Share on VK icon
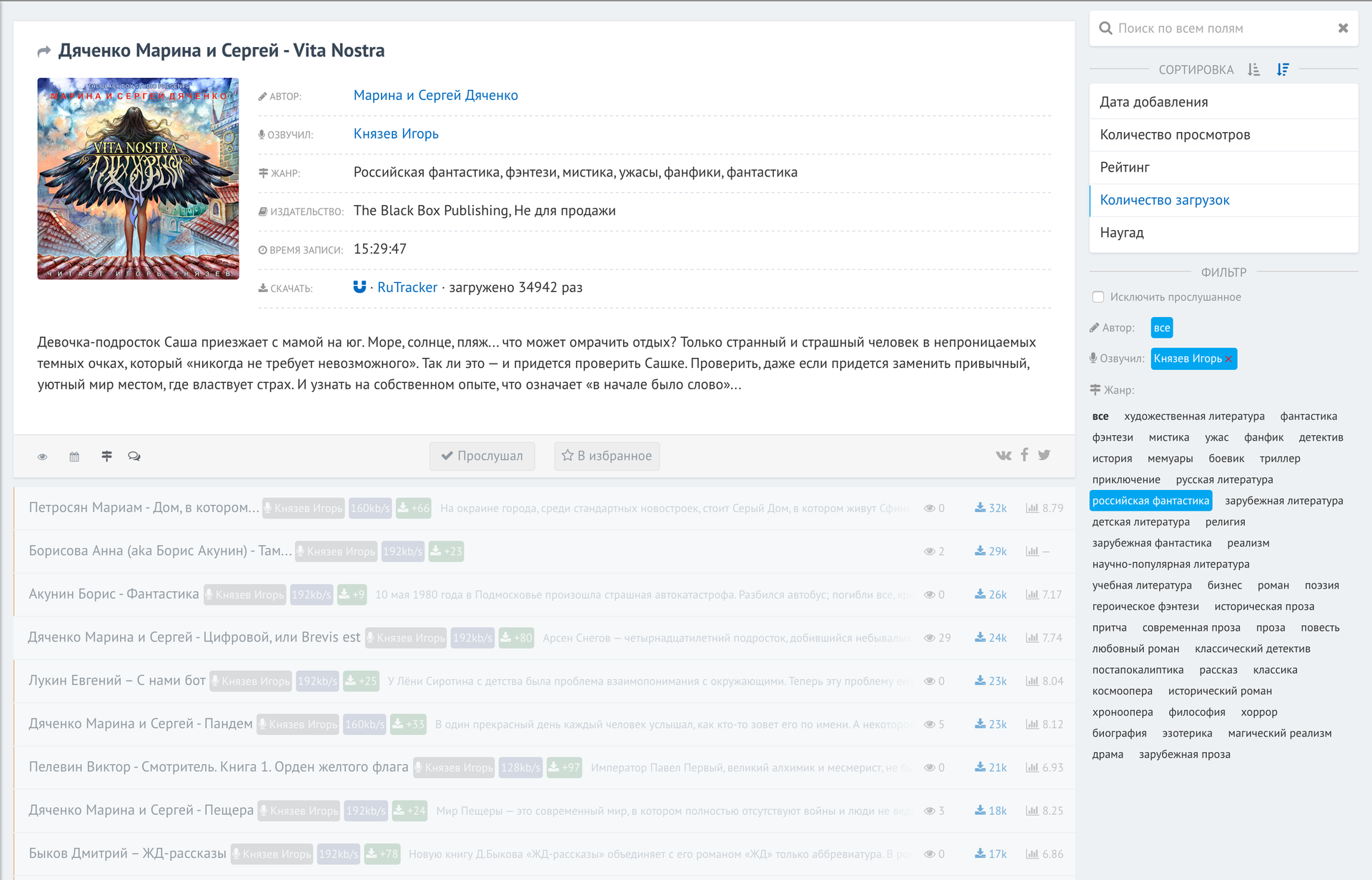 point(1004,455)
